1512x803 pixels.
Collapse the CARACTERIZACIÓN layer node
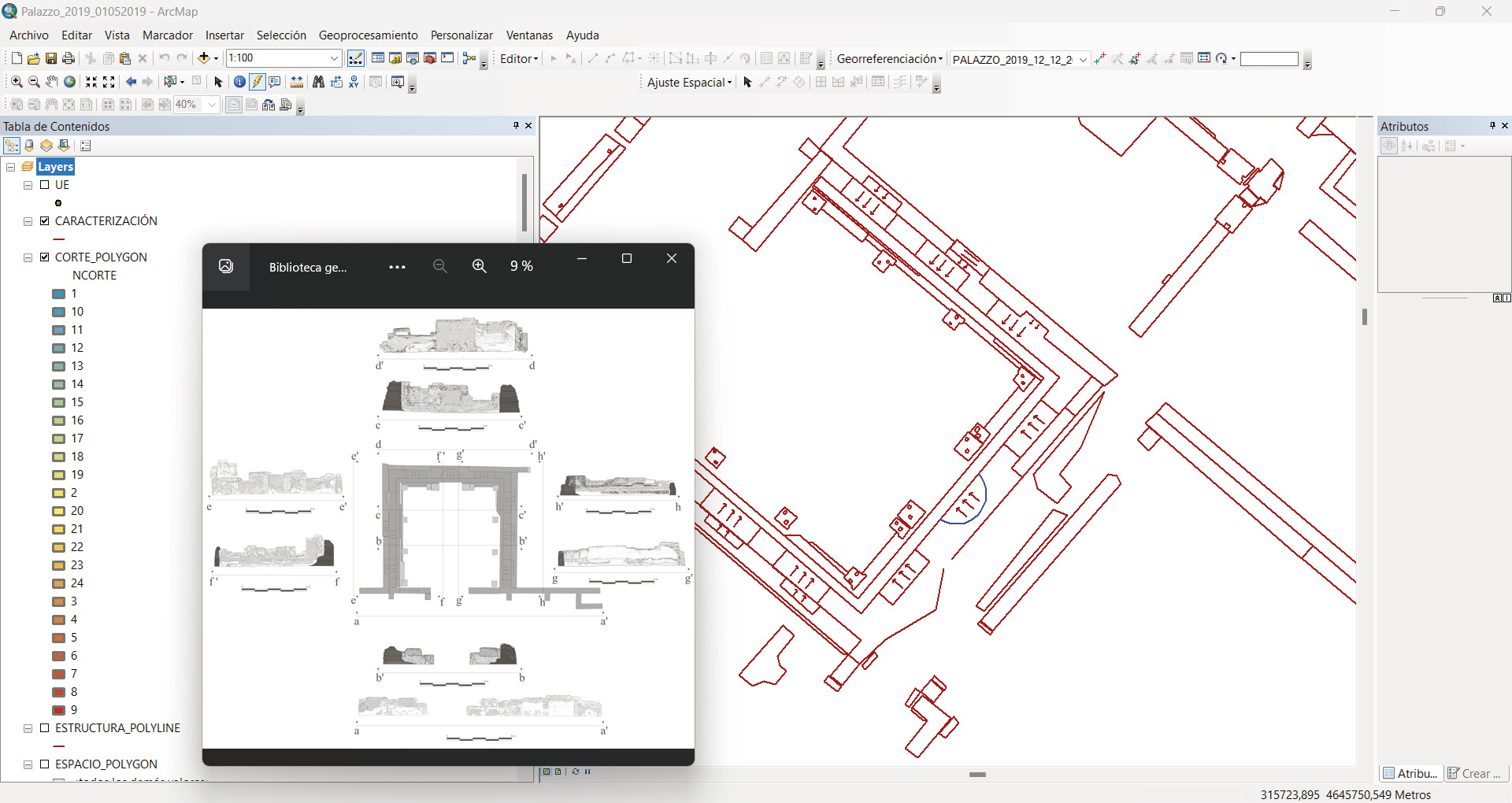pyautogui.click(x=28, y=221)
